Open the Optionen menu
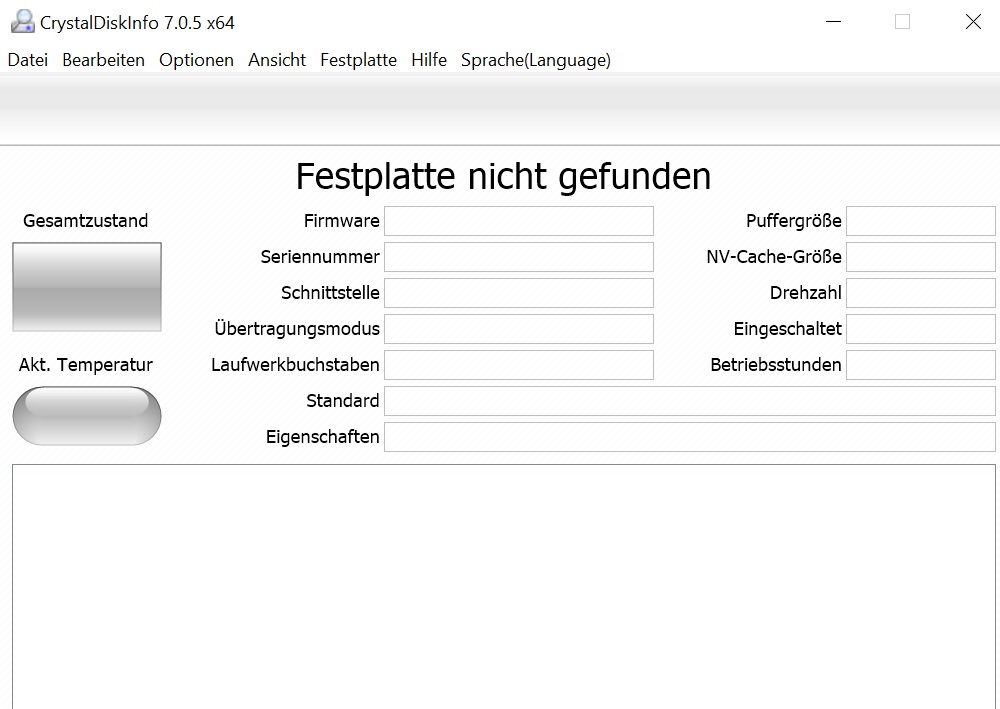1000x709 pixels. click(x=196, y=60)
